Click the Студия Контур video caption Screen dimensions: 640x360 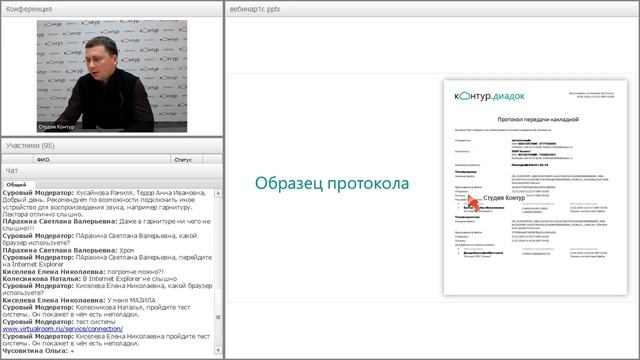(x=56, y=127)
